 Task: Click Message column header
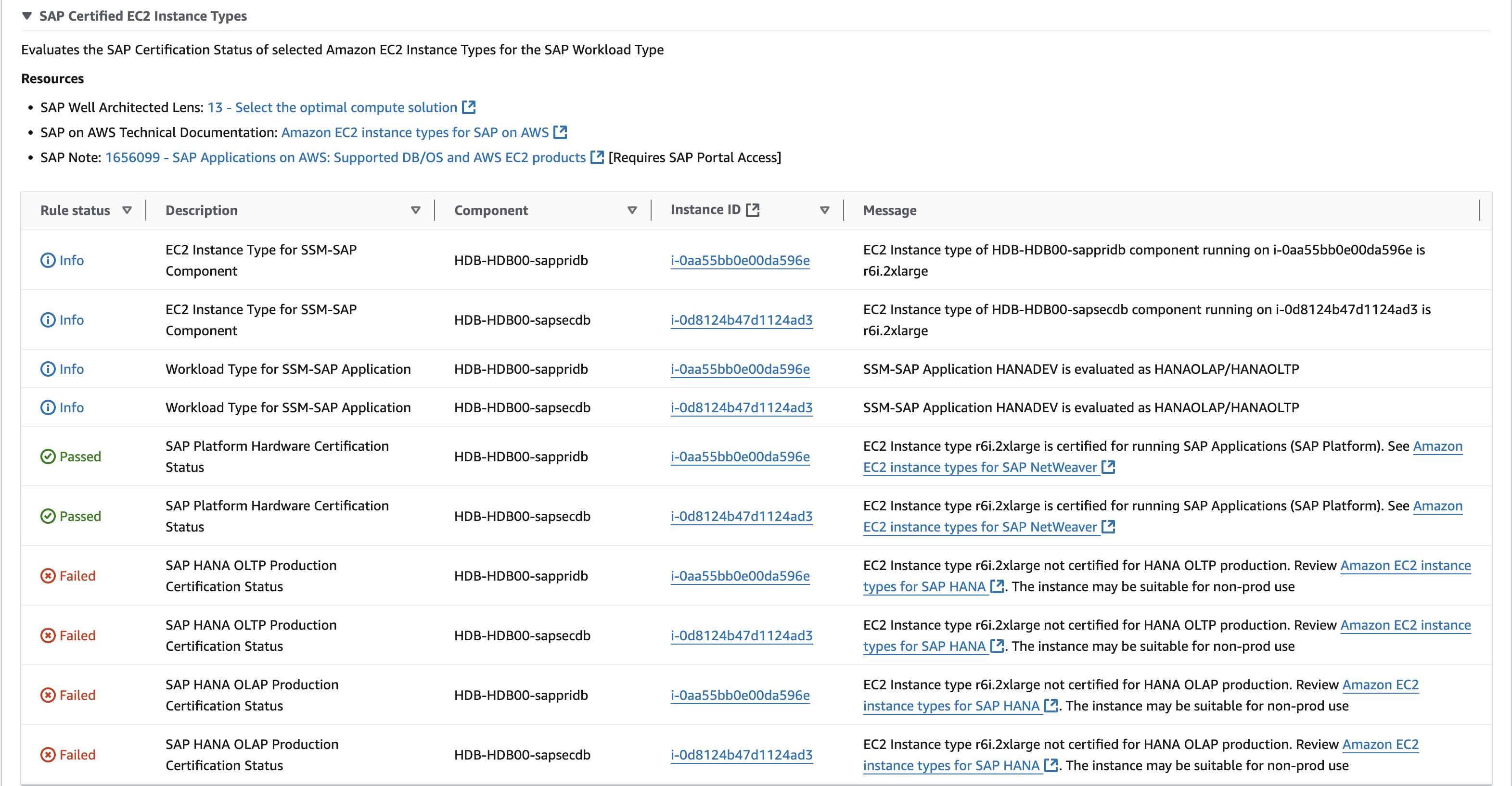[x=889, y=210]
